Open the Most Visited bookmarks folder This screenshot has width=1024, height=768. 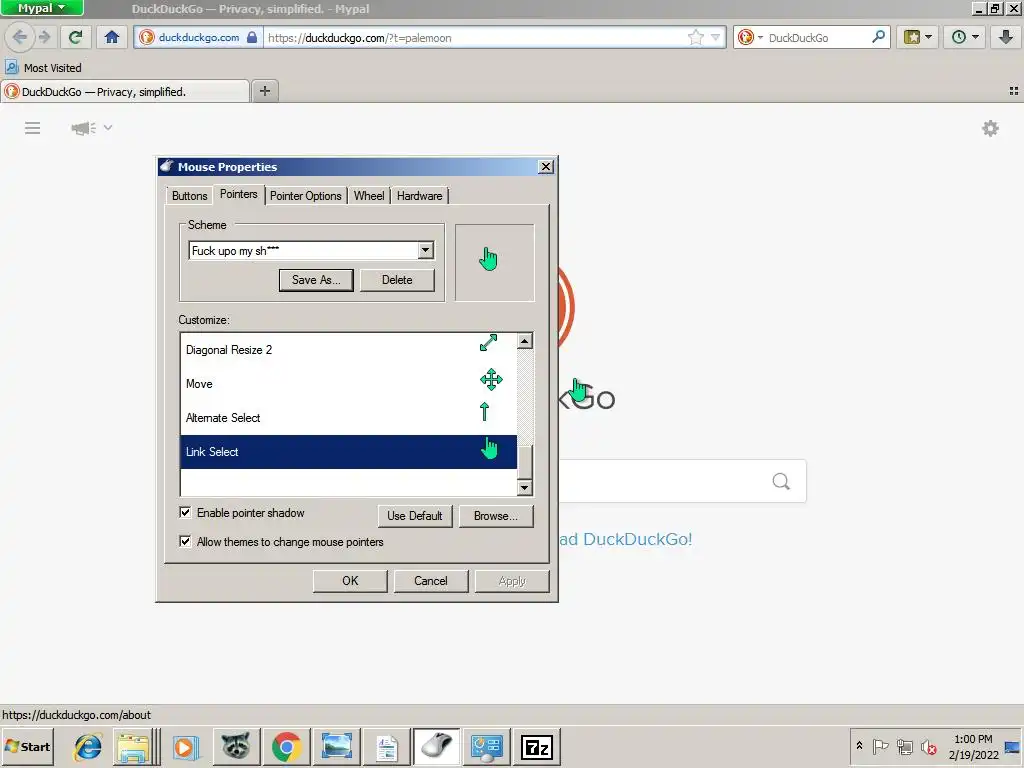tap(44, 67)
